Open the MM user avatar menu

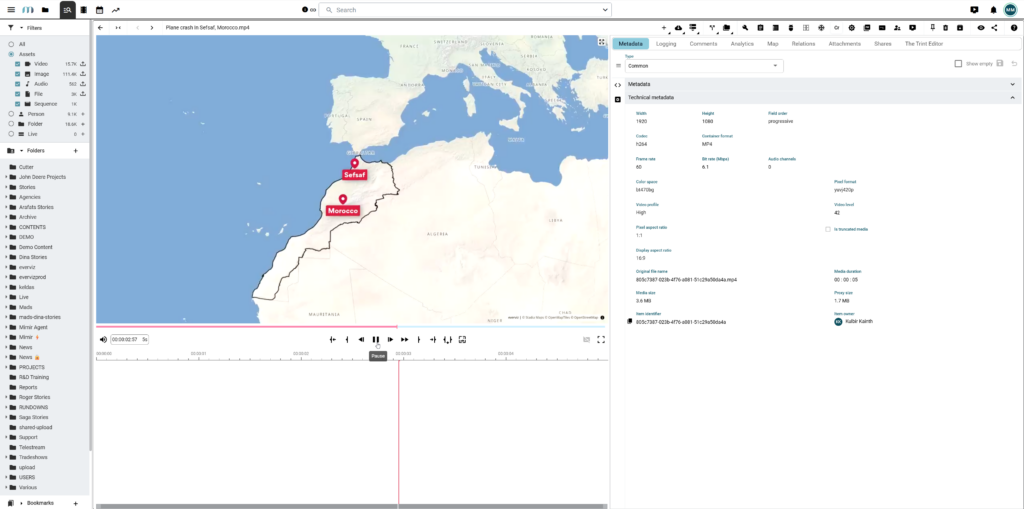tap(1010, 10)
